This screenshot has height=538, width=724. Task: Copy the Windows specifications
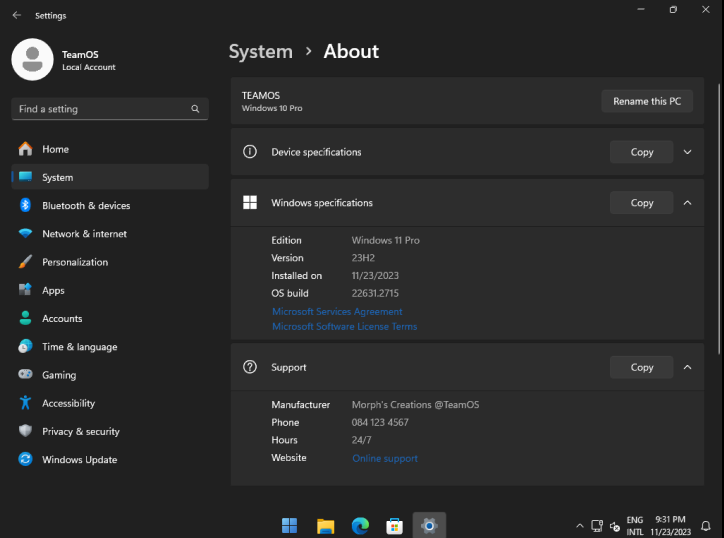point(641,203)
